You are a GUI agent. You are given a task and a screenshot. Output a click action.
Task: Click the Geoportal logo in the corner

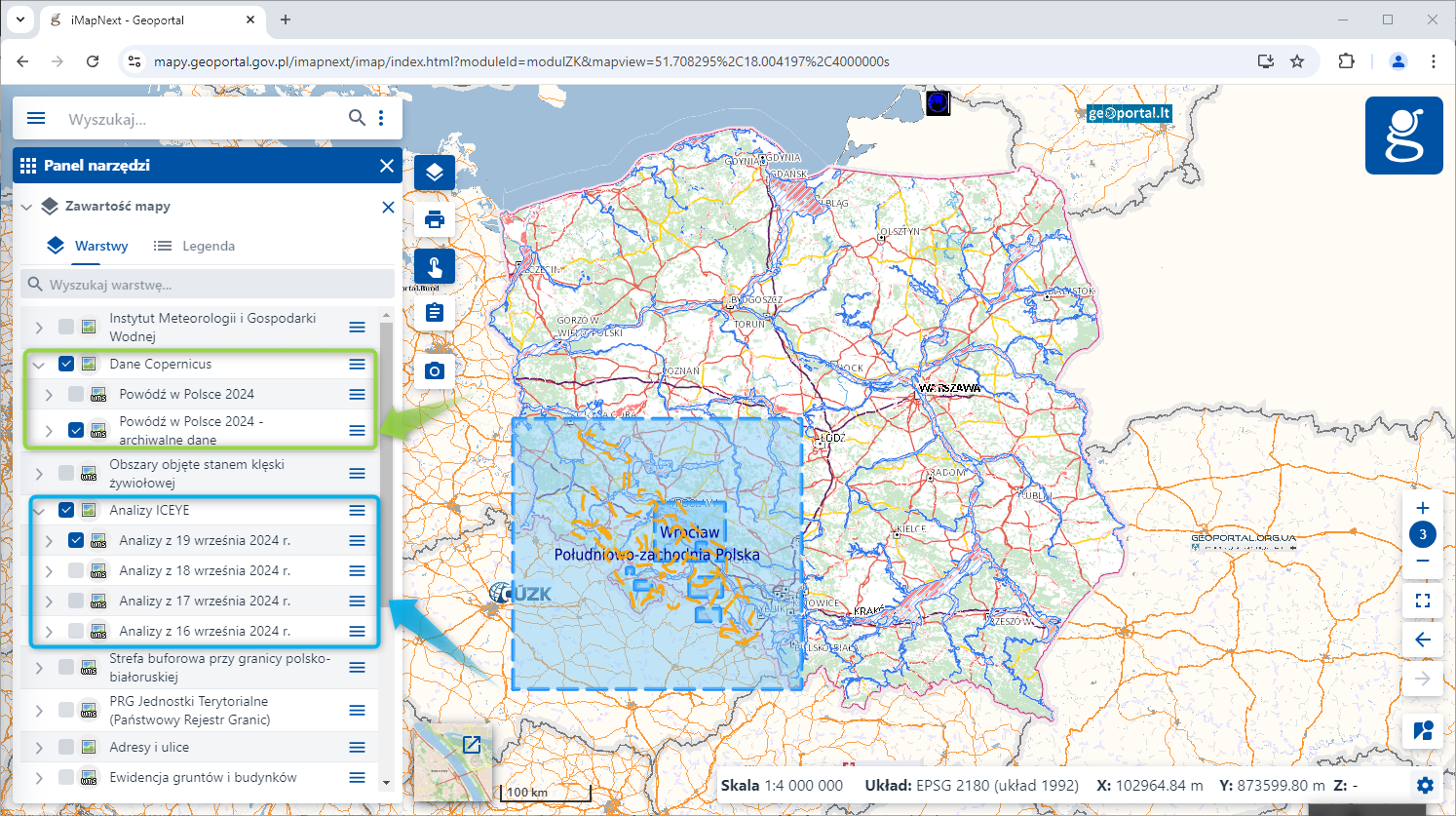(x=1404, y=136)
